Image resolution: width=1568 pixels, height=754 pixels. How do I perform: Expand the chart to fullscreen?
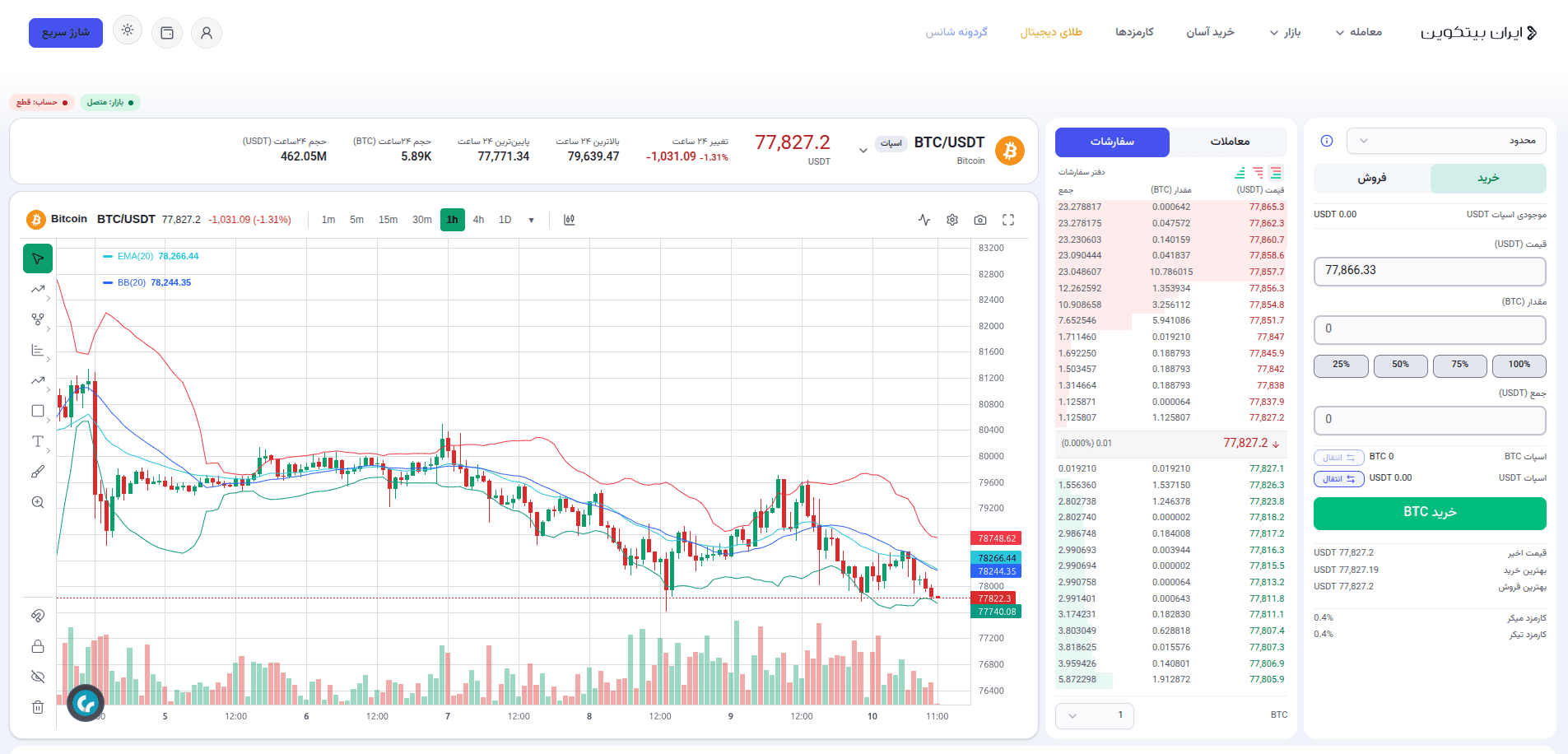tap(1008, 220)
